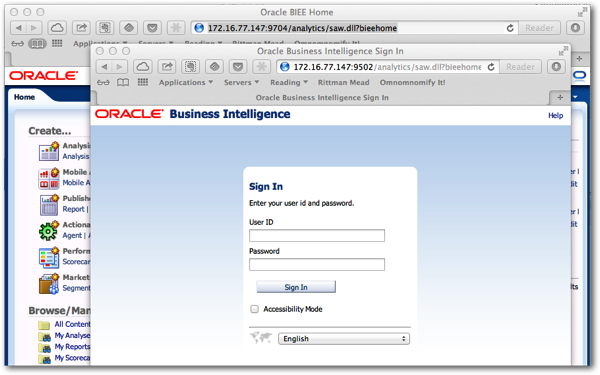This screenshot has height=375, width=600.
Task: Open iCloud tabs in the Sign In window
Action: pyautogui.click(x=143, y=67)
